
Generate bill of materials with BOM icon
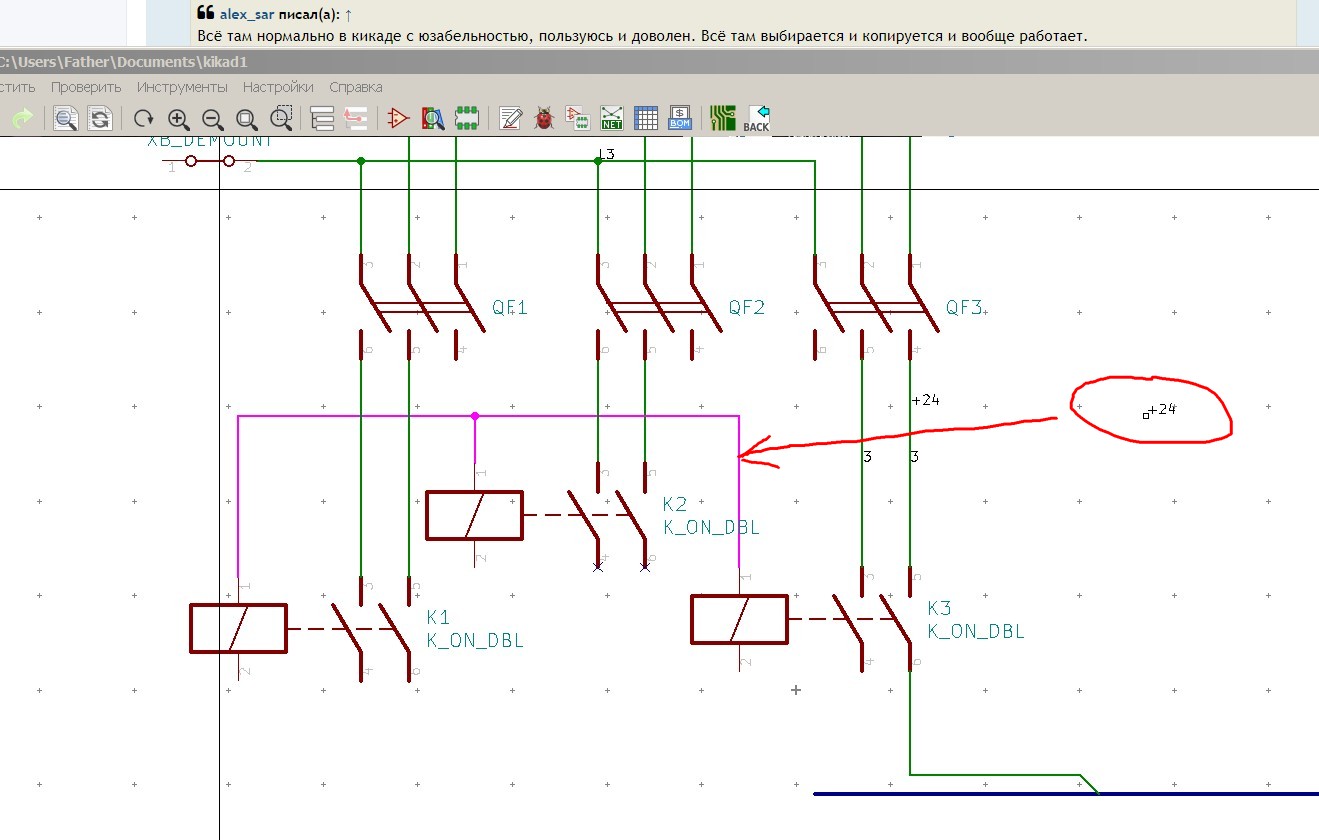(x=680, y=119)
